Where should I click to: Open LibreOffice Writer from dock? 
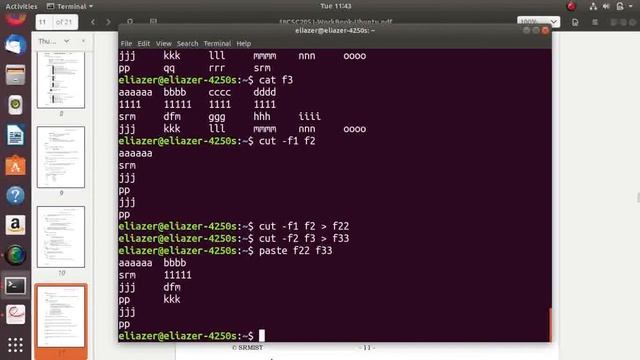click(x=16, y=135)
